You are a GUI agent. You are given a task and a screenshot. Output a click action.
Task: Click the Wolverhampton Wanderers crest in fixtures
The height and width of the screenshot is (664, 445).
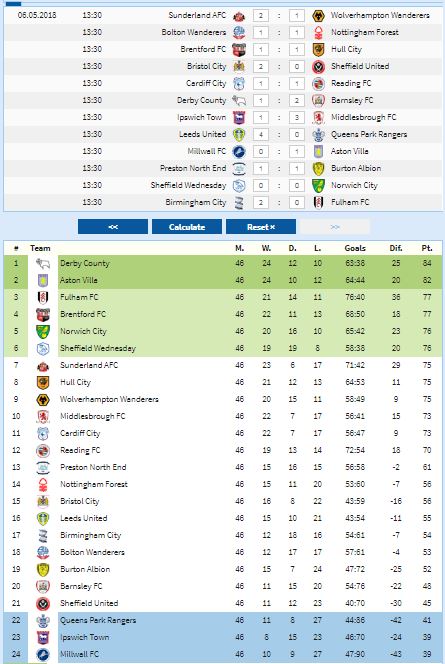click(x=318, y=16)
